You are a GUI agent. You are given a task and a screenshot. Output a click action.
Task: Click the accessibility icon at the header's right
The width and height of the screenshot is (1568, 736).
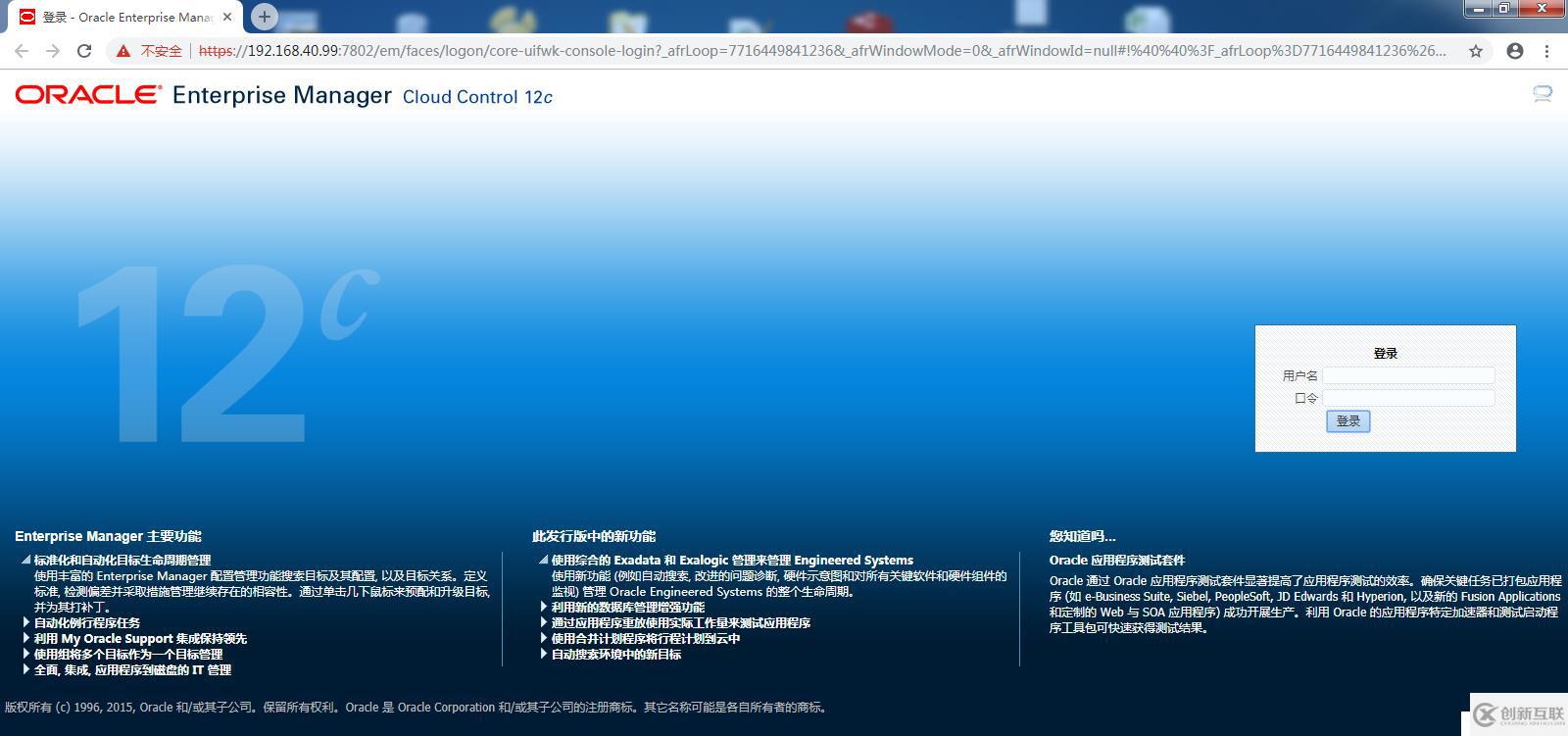[1543, 94]
